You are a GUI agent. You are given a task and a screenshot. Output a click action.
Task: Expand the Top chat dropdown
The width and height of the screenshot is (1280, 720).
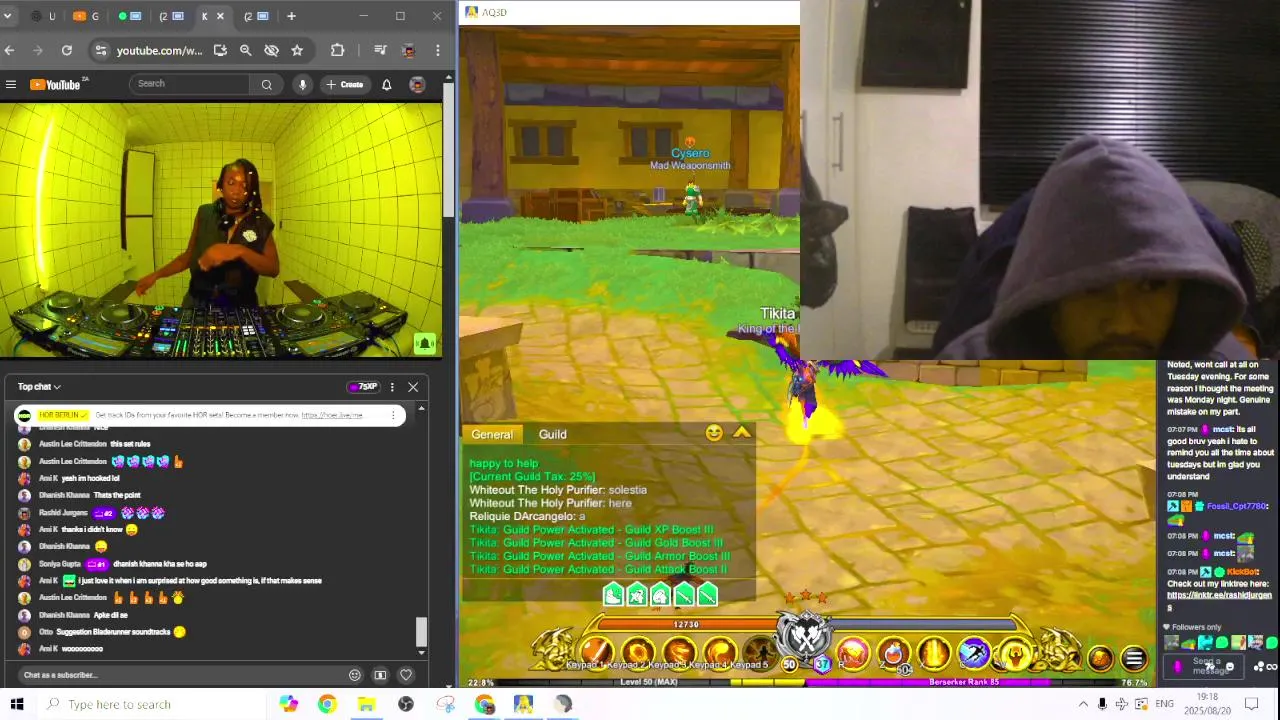(x=39, y=387)
